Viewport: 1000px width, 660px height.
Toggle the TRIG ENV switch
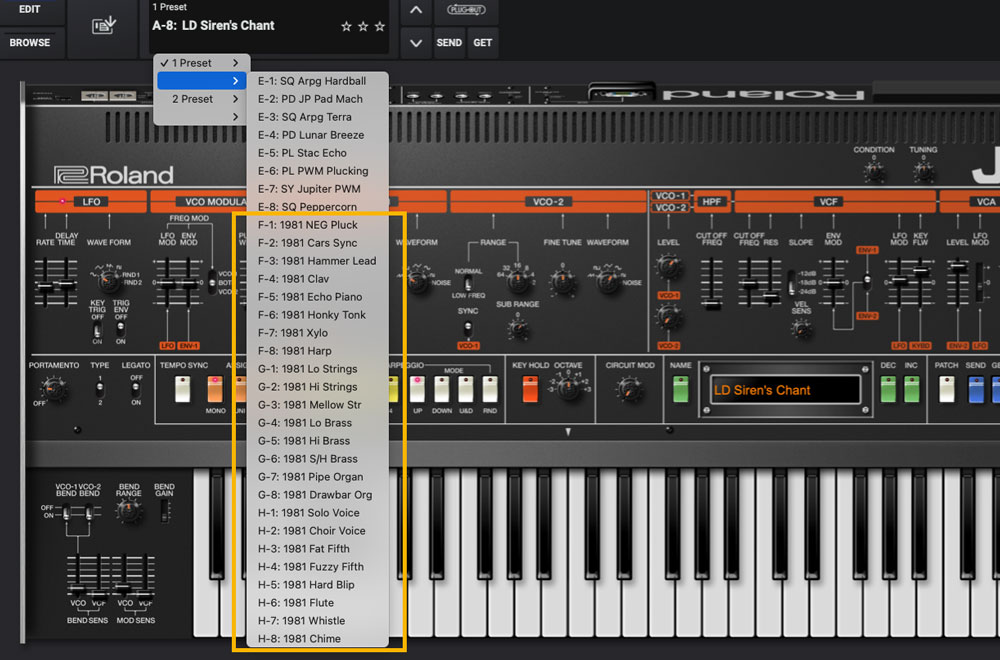(x=121, y=330)
